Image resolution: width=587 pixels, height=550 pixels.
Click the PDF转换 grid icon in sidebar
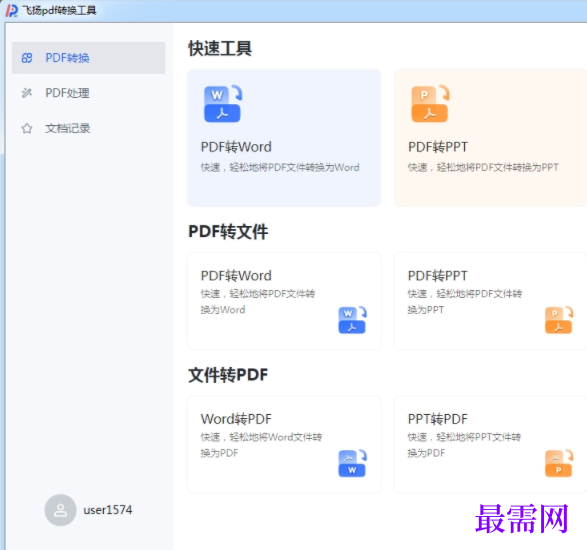click(27, 58)
